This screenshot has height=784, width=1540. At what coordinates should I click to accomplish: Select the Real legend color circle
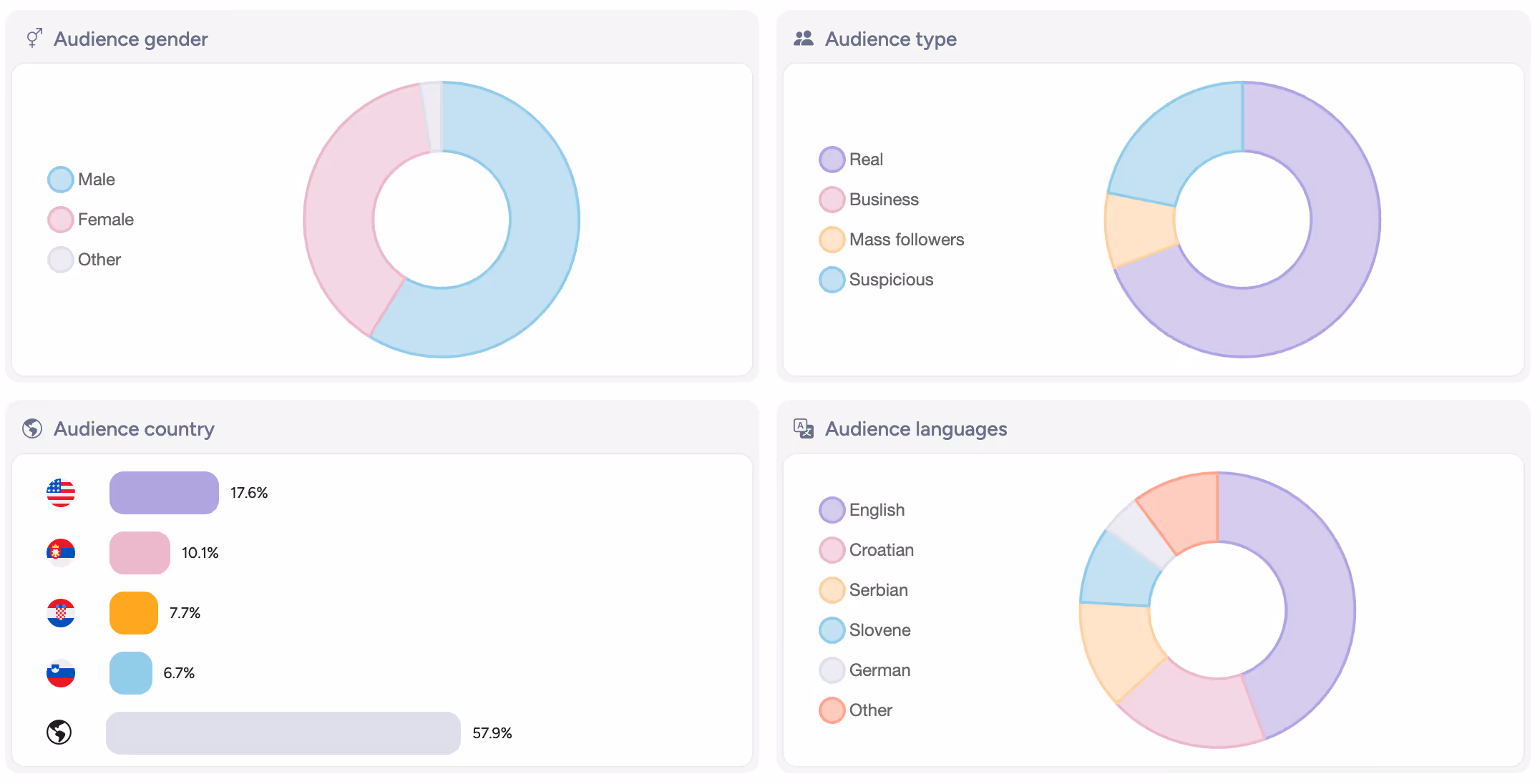click(832, 160)
